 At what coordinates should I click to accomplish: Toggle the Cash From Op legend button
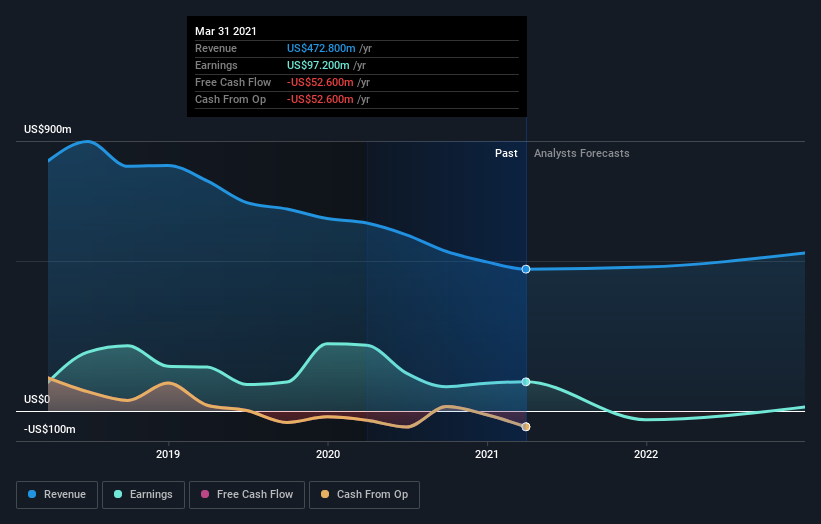(x=364, y=495)
